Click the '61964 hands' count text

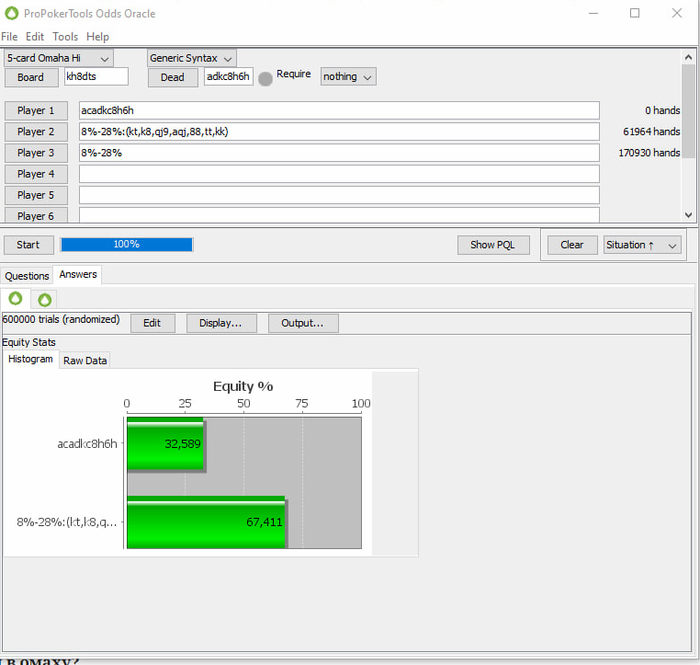652,132
